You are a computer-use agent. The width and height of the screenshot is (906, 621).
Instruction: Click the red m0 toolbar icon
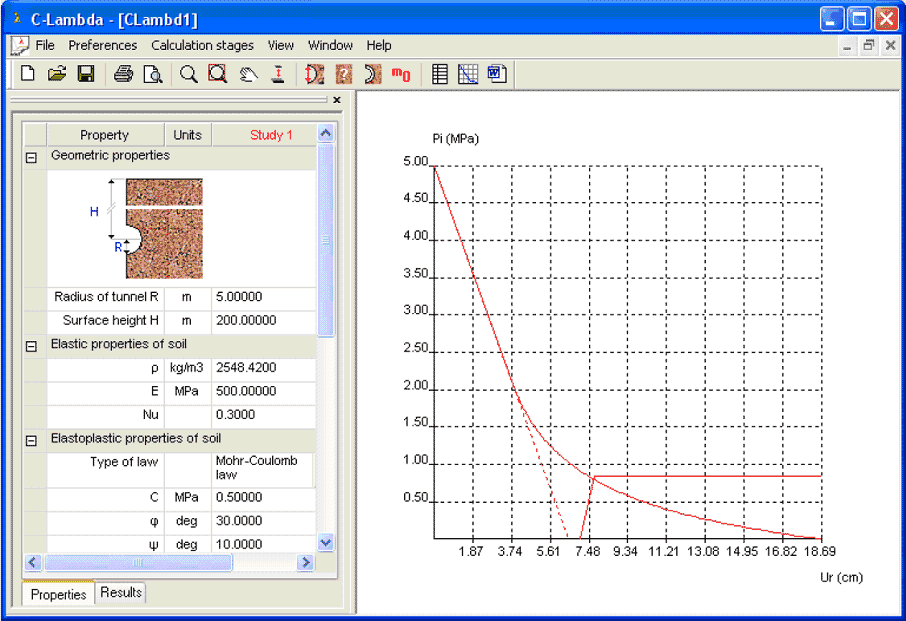(x=401, y=74)
